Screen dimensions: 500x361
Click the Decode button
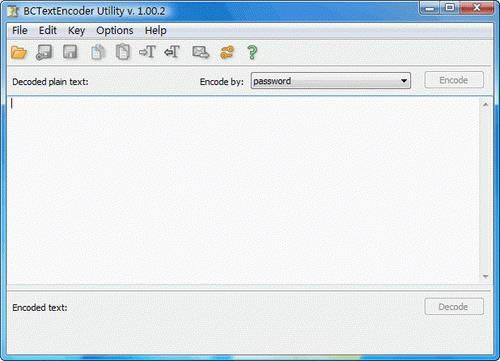point(454,306)
